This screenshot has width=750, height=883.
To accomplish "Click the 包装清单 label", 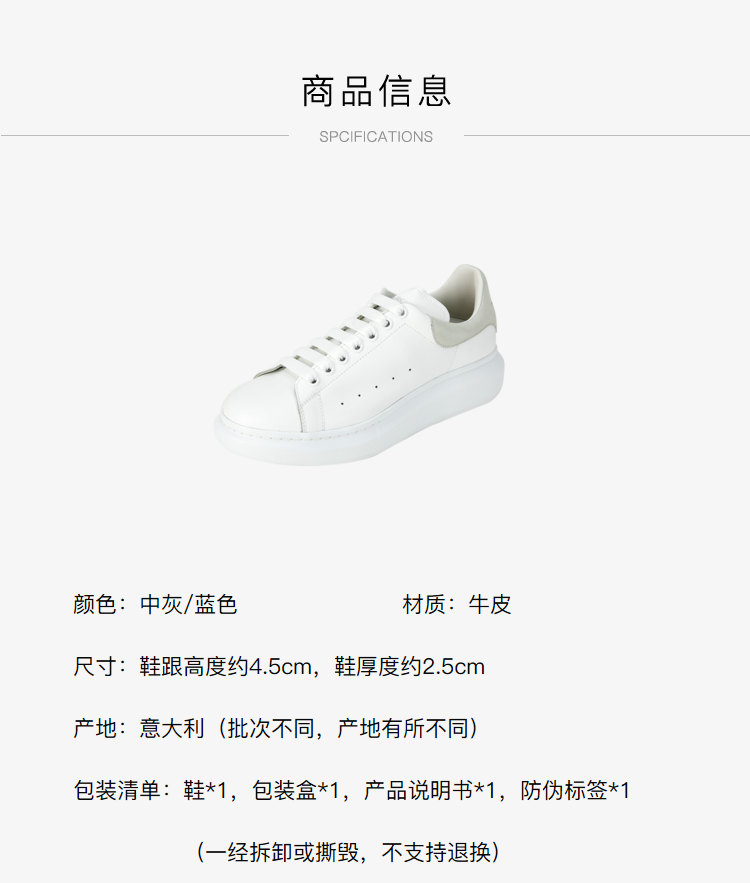I will [117, 791].
